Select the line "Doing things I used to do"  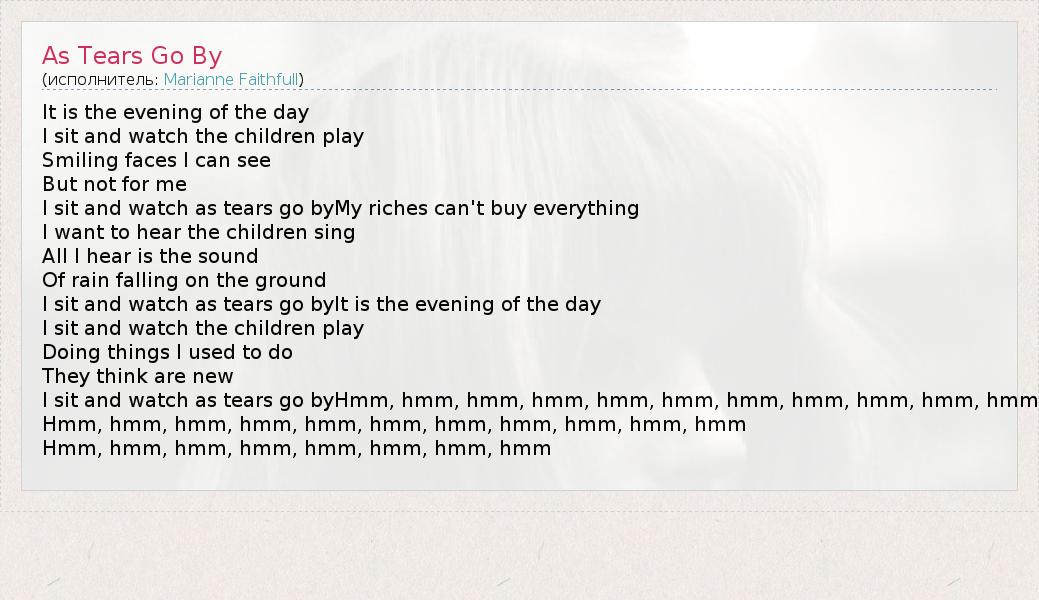(167, 352)
